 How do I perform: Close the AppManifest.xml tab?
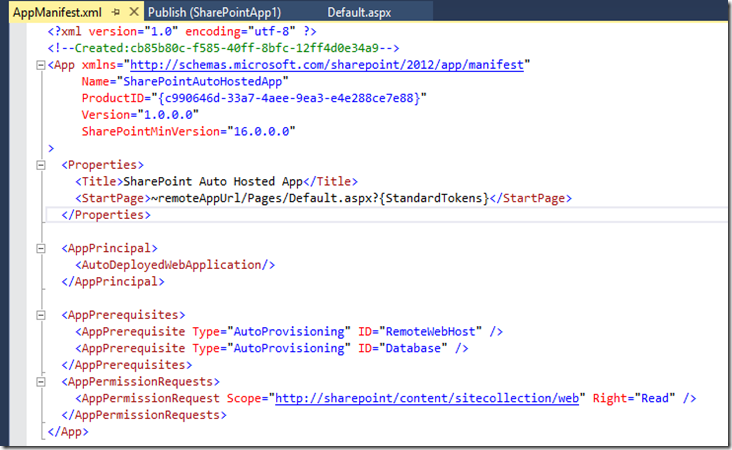134,12
